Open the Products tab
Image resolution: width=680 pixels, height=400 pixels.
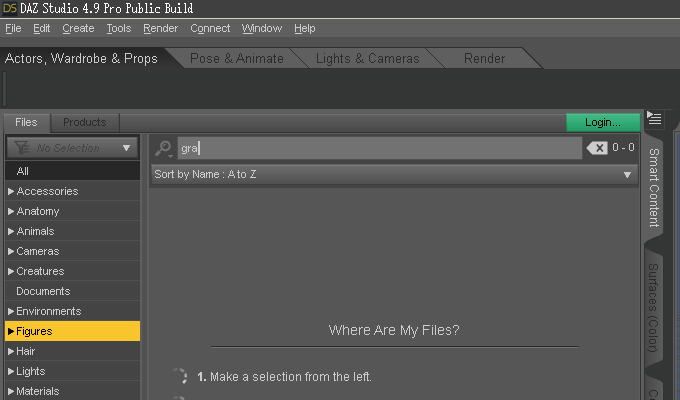84,122
